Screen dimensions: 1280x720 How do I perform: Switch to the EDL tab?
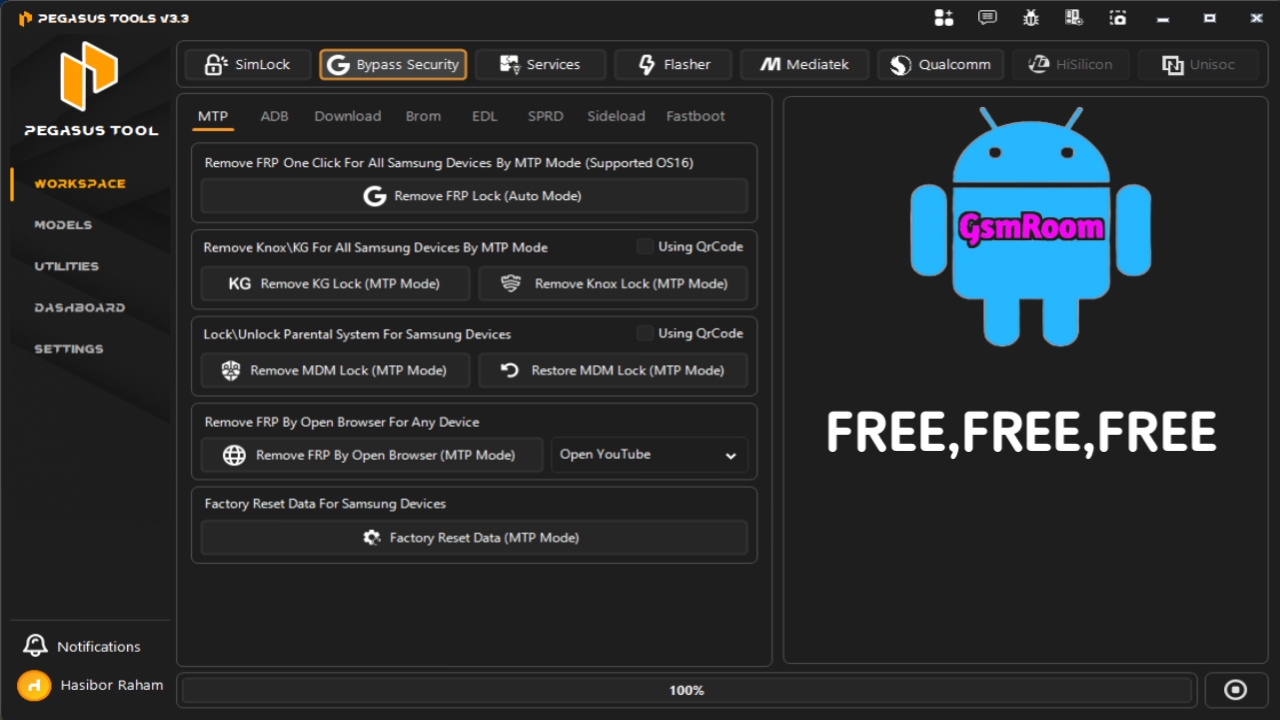pyautogui.click(x=485, y=116)
